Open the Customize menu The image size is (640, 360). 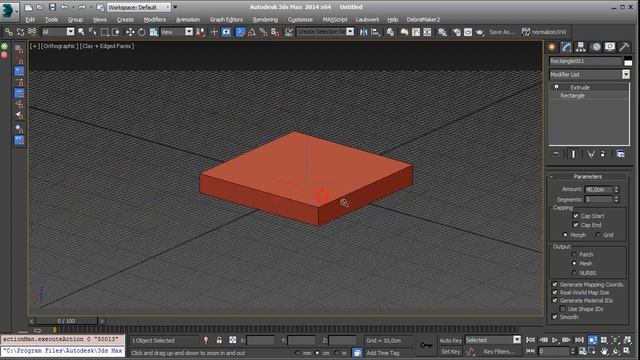[300, 20]
